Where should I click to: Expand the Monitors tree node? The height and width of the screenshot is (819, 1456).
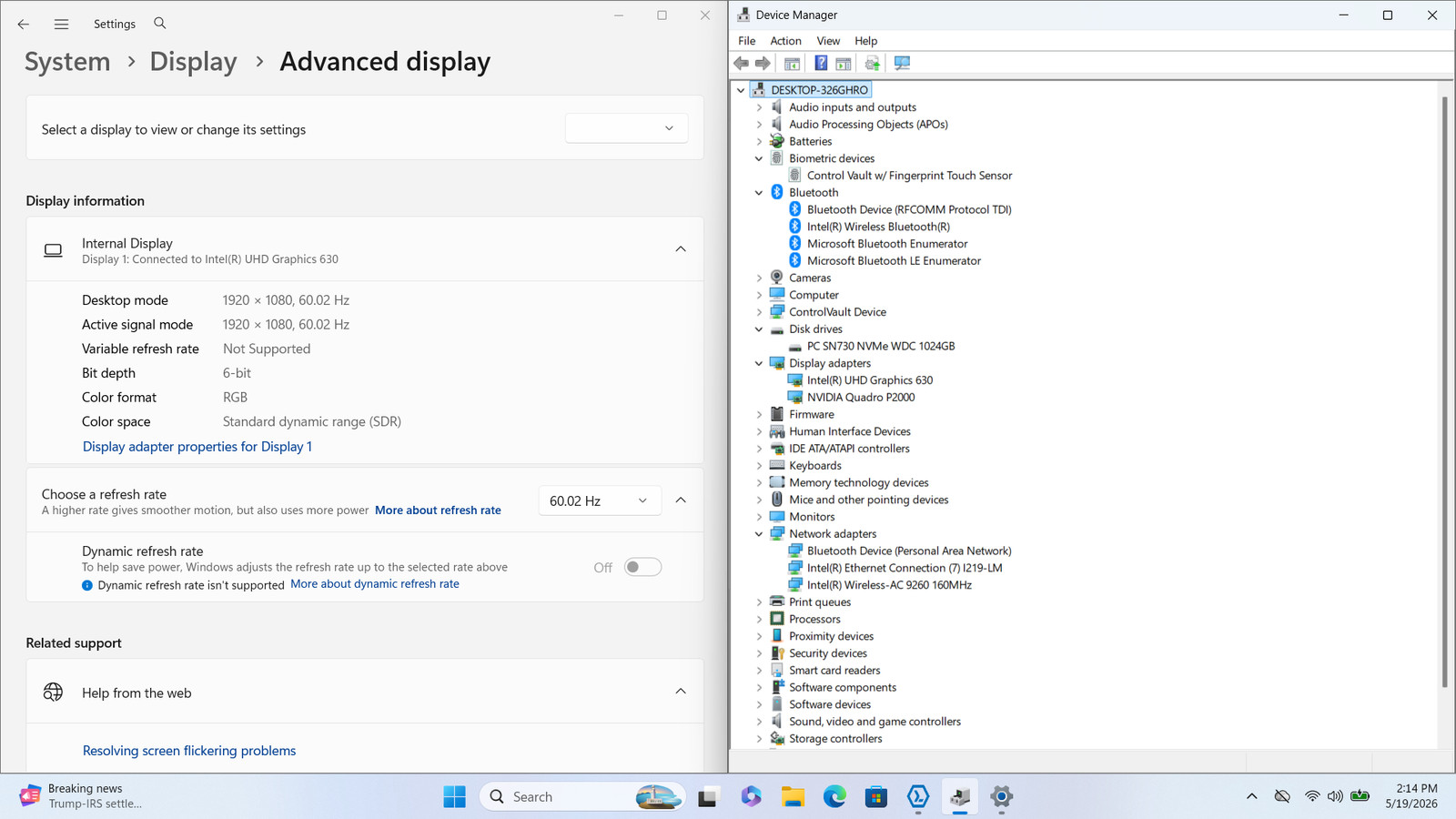coord(760,517)
